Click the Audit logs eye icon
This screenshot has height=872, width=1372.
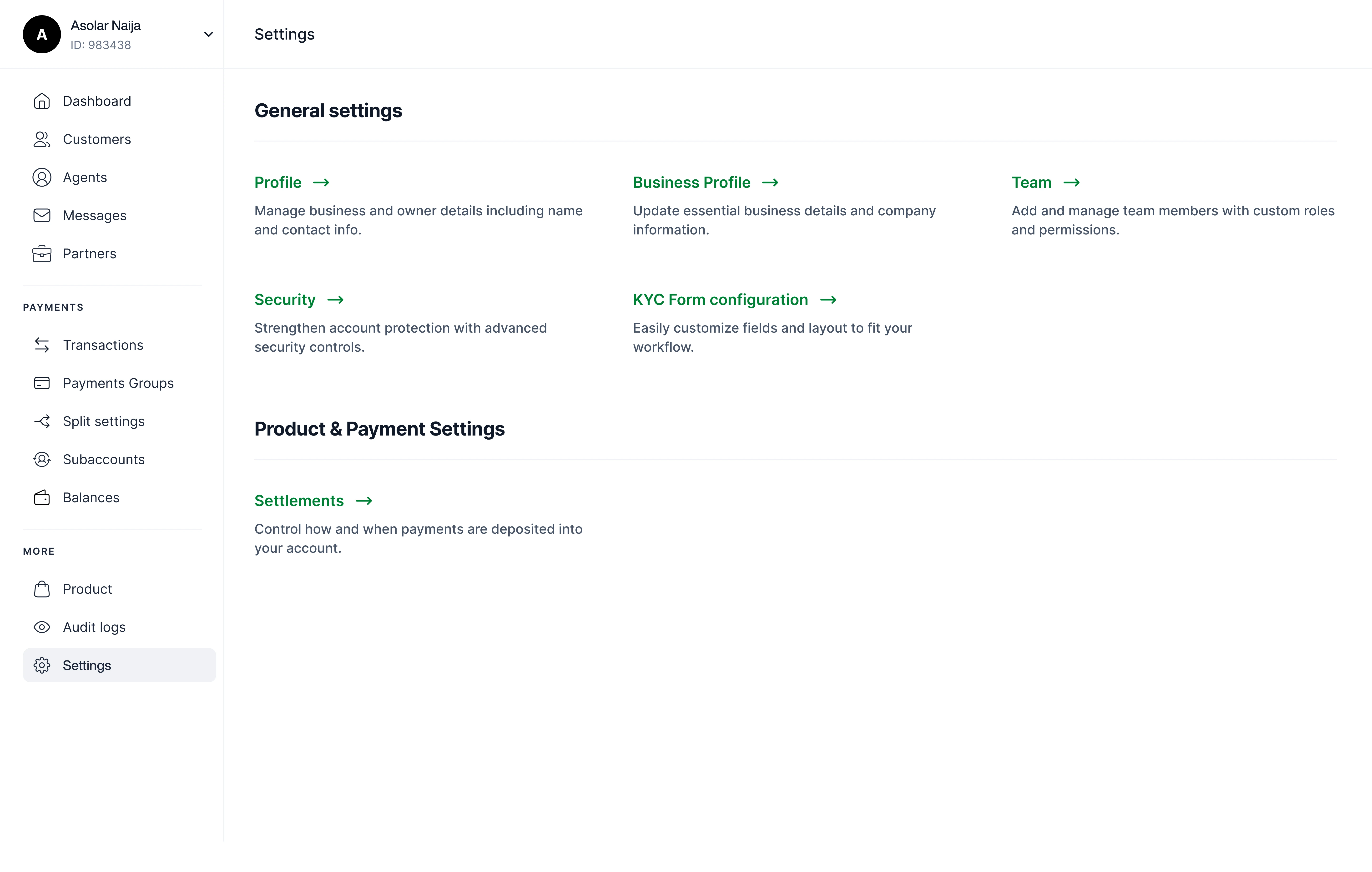click(42, 627)
